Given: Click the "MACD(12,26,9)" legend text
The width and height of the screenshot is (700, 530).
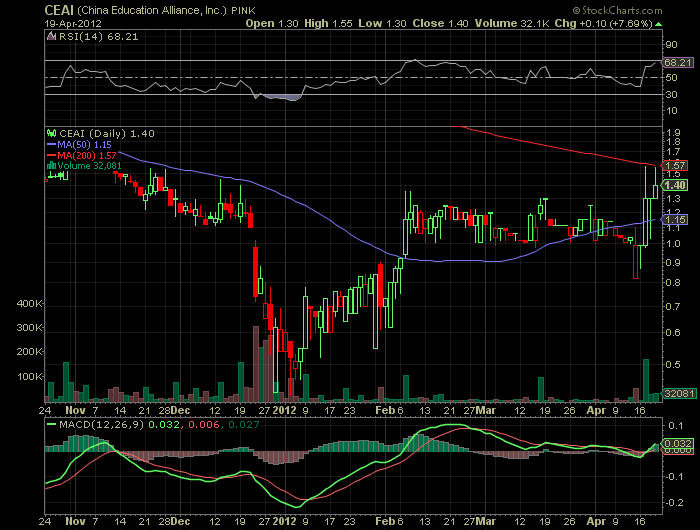Looking at the screenshot, I should click(x=102, y=425).
